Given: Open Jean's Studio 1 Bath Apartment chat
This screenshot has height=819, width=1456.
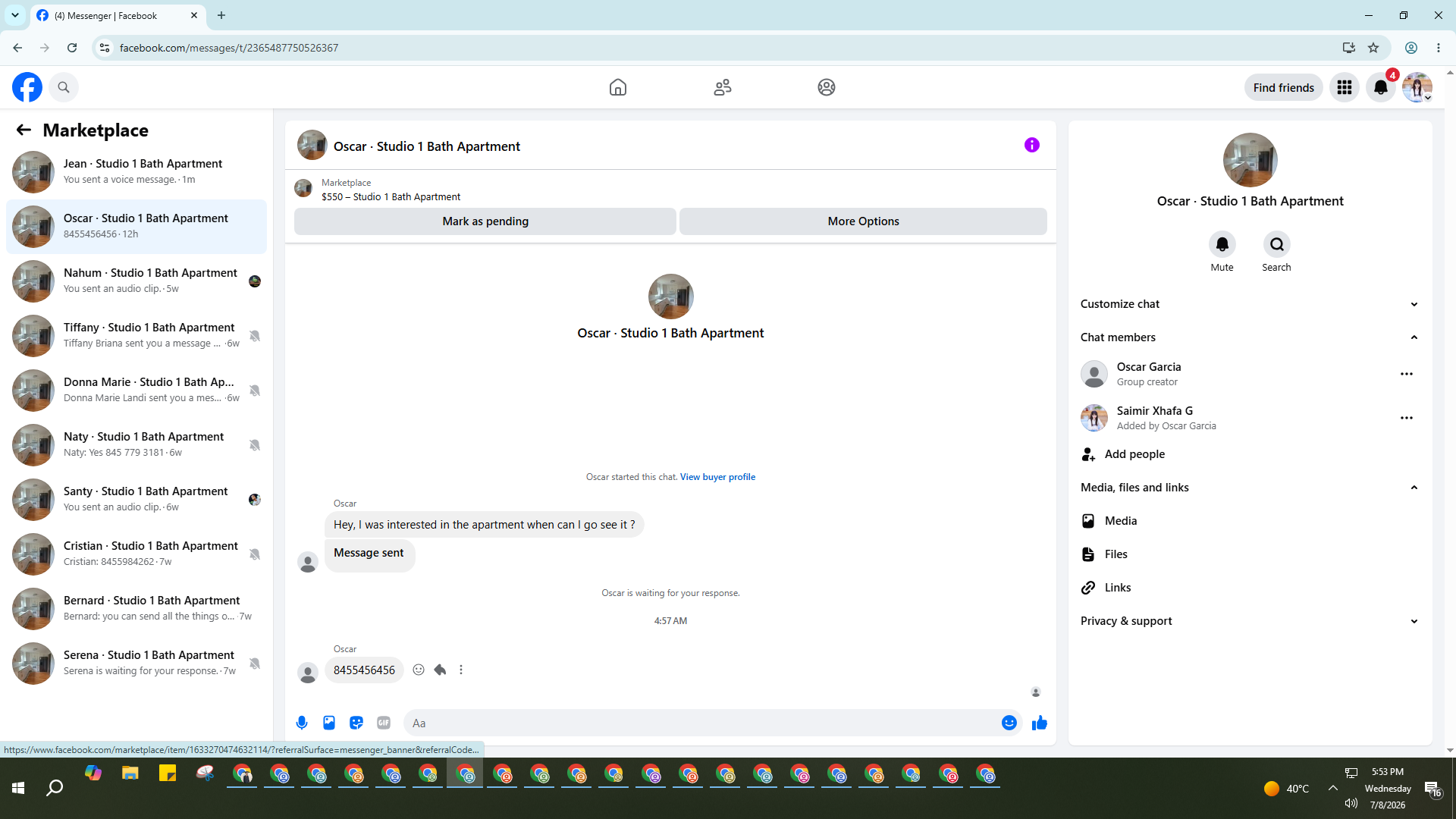Looking at the screenshot, I should click(136, 172).
